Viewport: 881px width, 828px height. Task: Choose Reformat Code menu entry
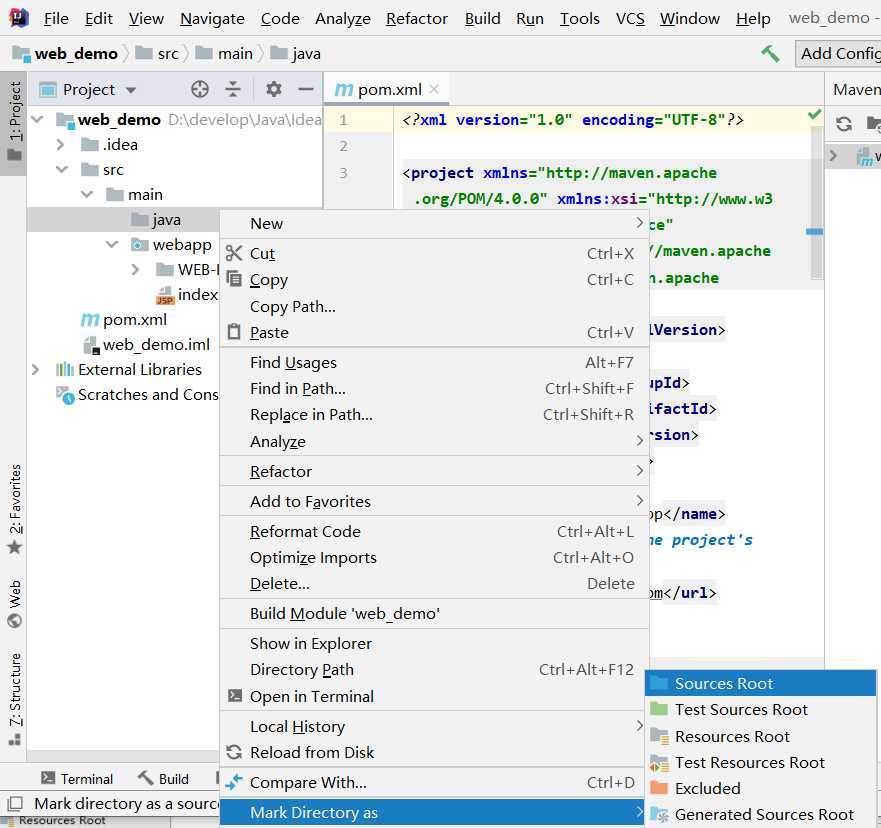(434, 531)
